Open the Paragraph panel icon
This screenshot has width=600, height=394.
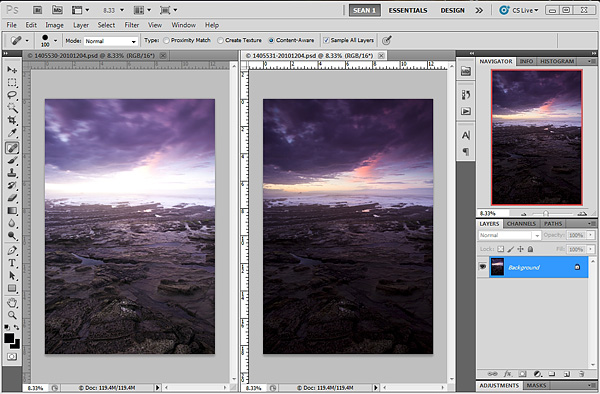click(x=466, y=152)
